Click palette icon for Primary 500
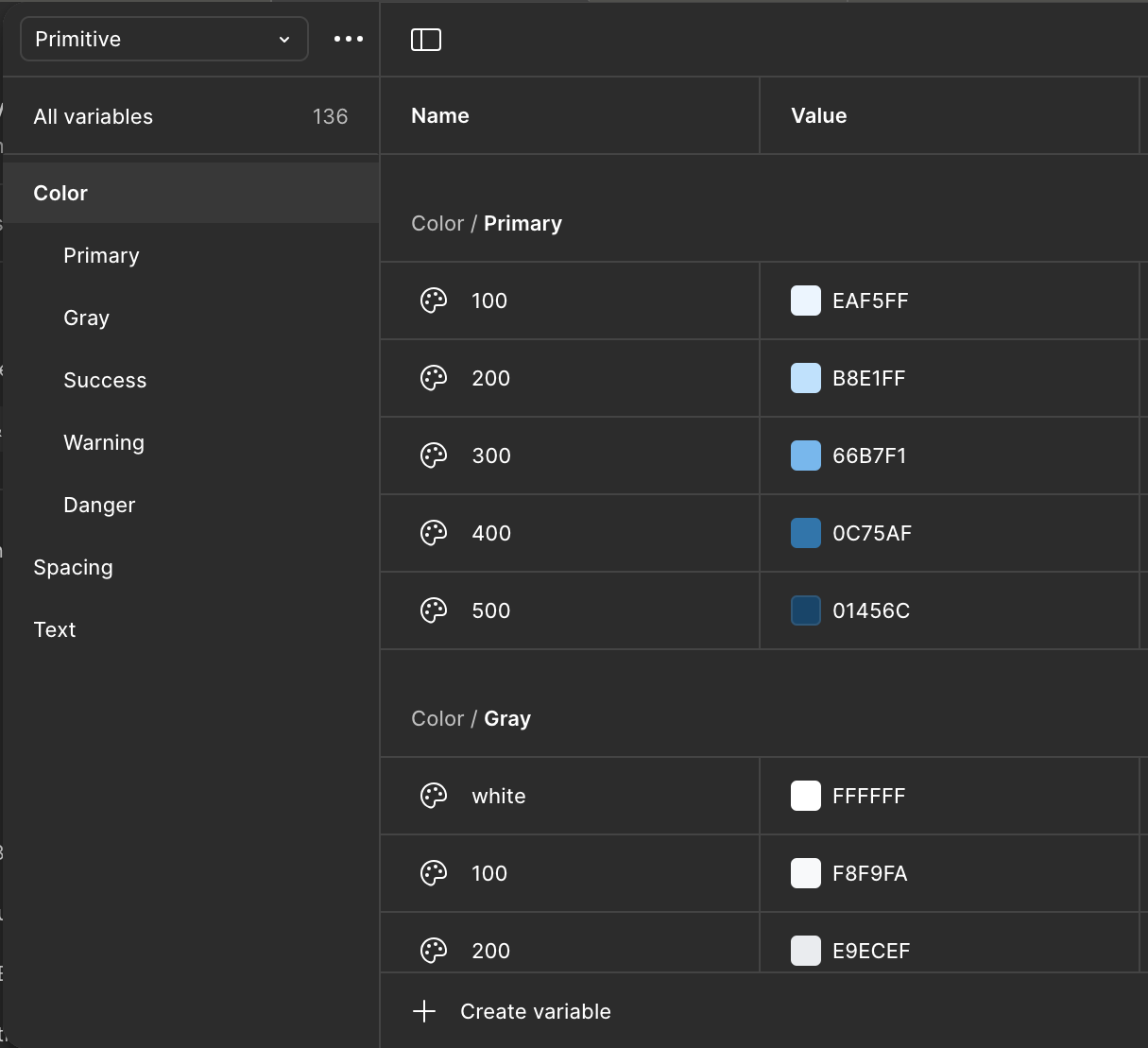Viewport: 1148px width, 1048px height. (x=434, y=610)
